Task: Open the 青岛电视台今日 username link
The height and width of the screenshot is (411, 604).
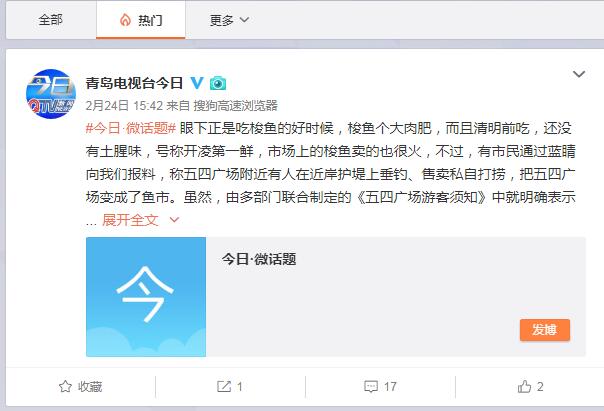Action: click(134, 83)
